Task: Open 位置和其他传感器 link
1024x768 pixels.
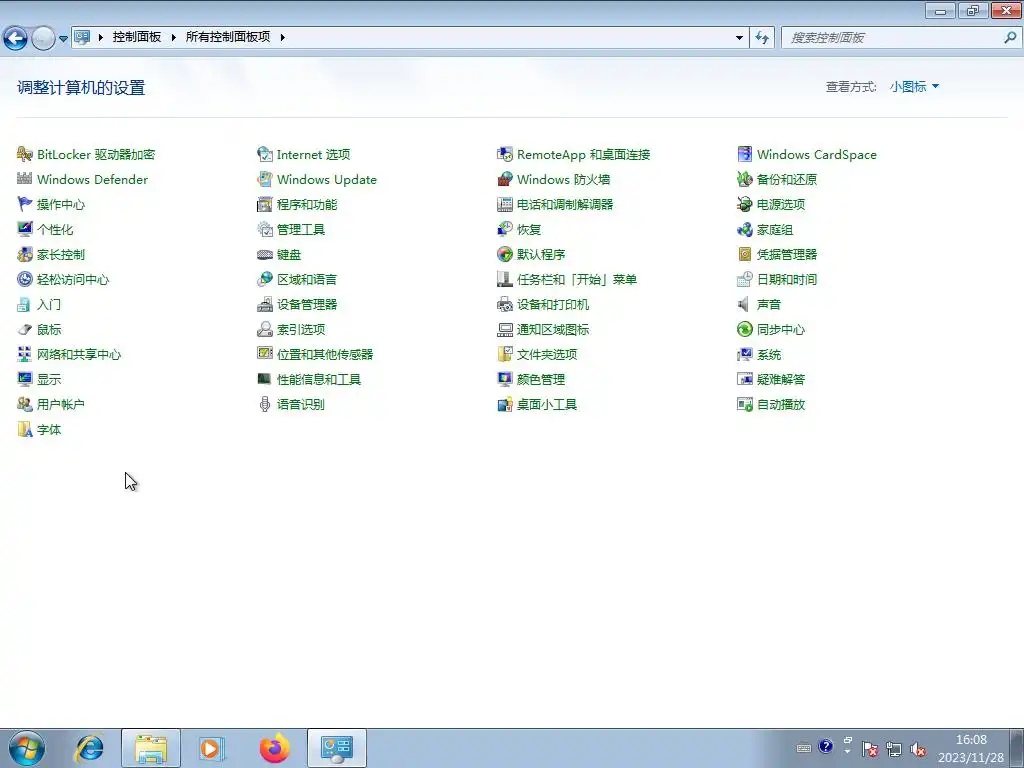Action: [x=325, y=355]
